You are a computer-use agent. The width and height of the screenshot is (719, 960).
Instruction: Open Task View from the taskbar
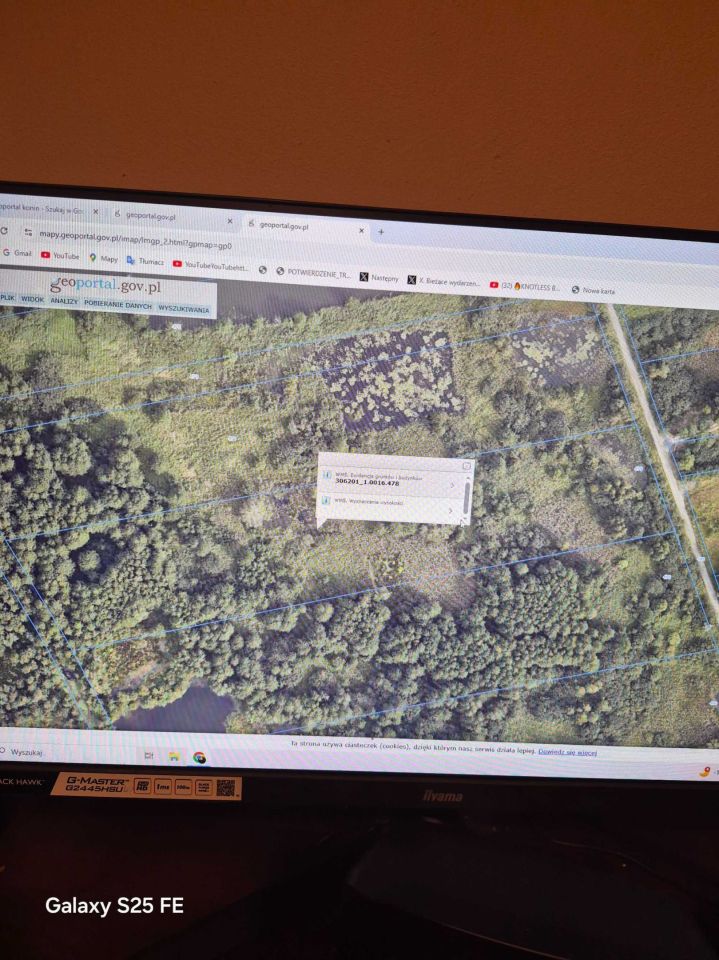149,756
